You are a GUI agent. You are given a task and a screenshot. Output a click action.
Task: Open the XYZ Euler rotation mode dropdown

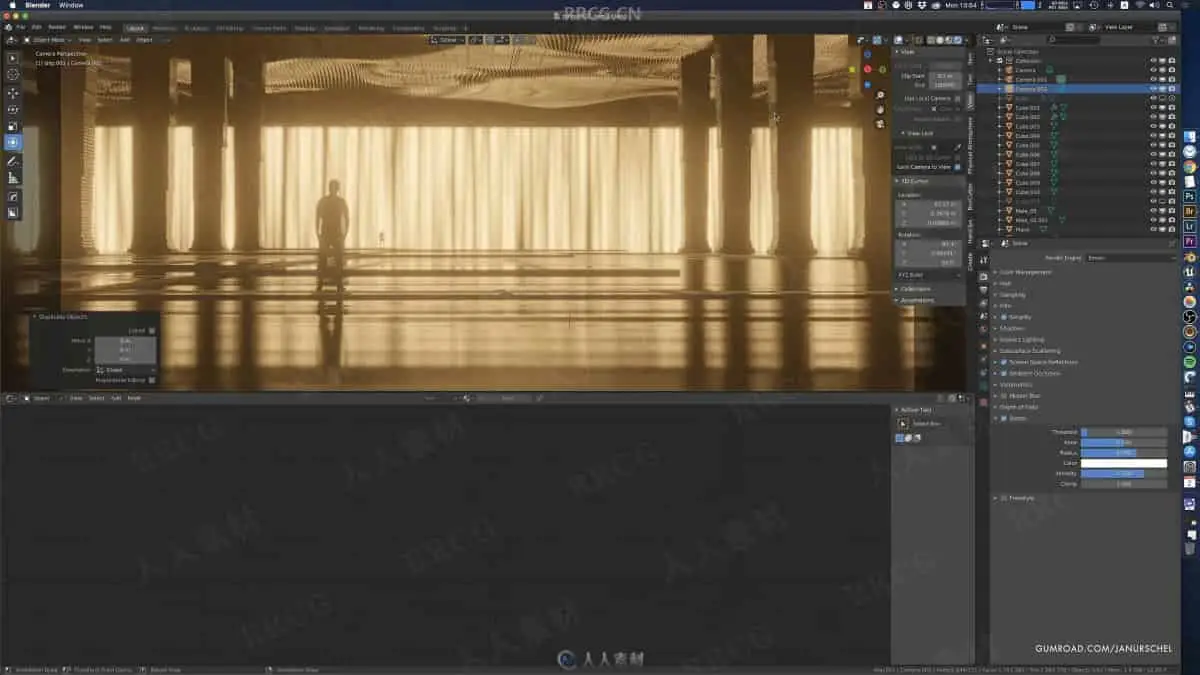click(x=929, y=275)
